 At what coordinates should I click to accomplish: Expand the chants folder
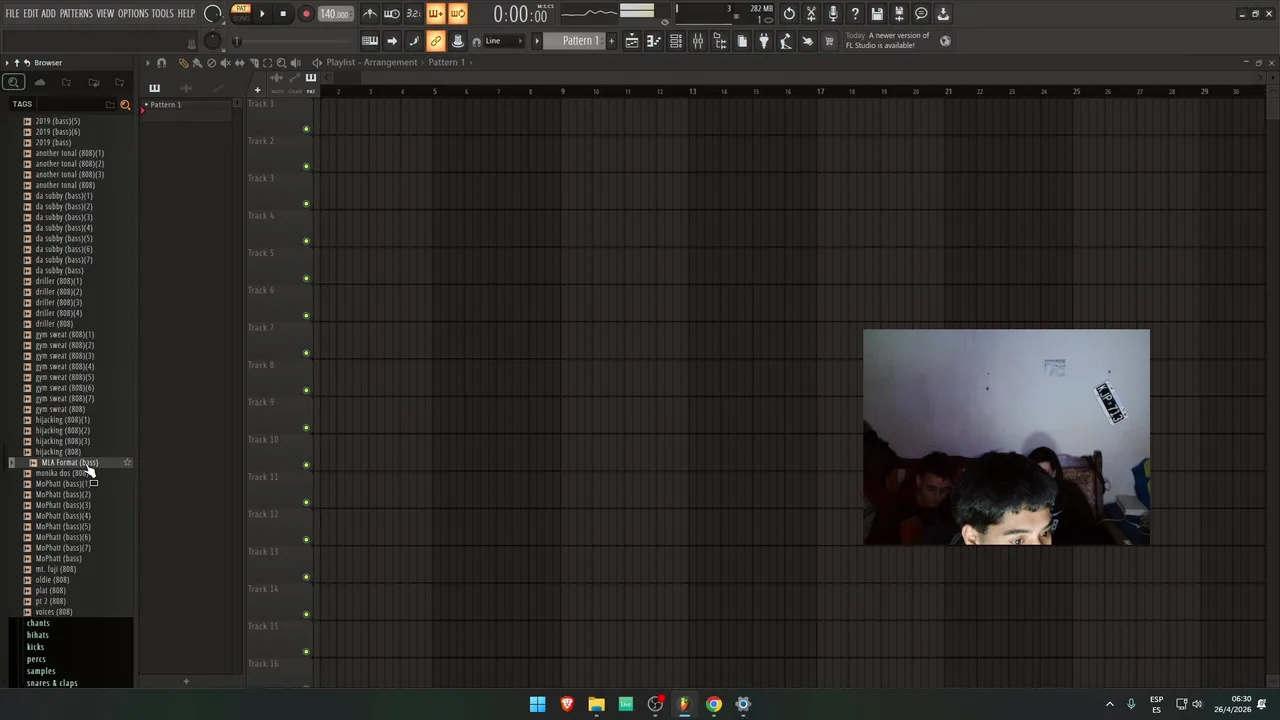pyautogui.click(x=38, y=623)
